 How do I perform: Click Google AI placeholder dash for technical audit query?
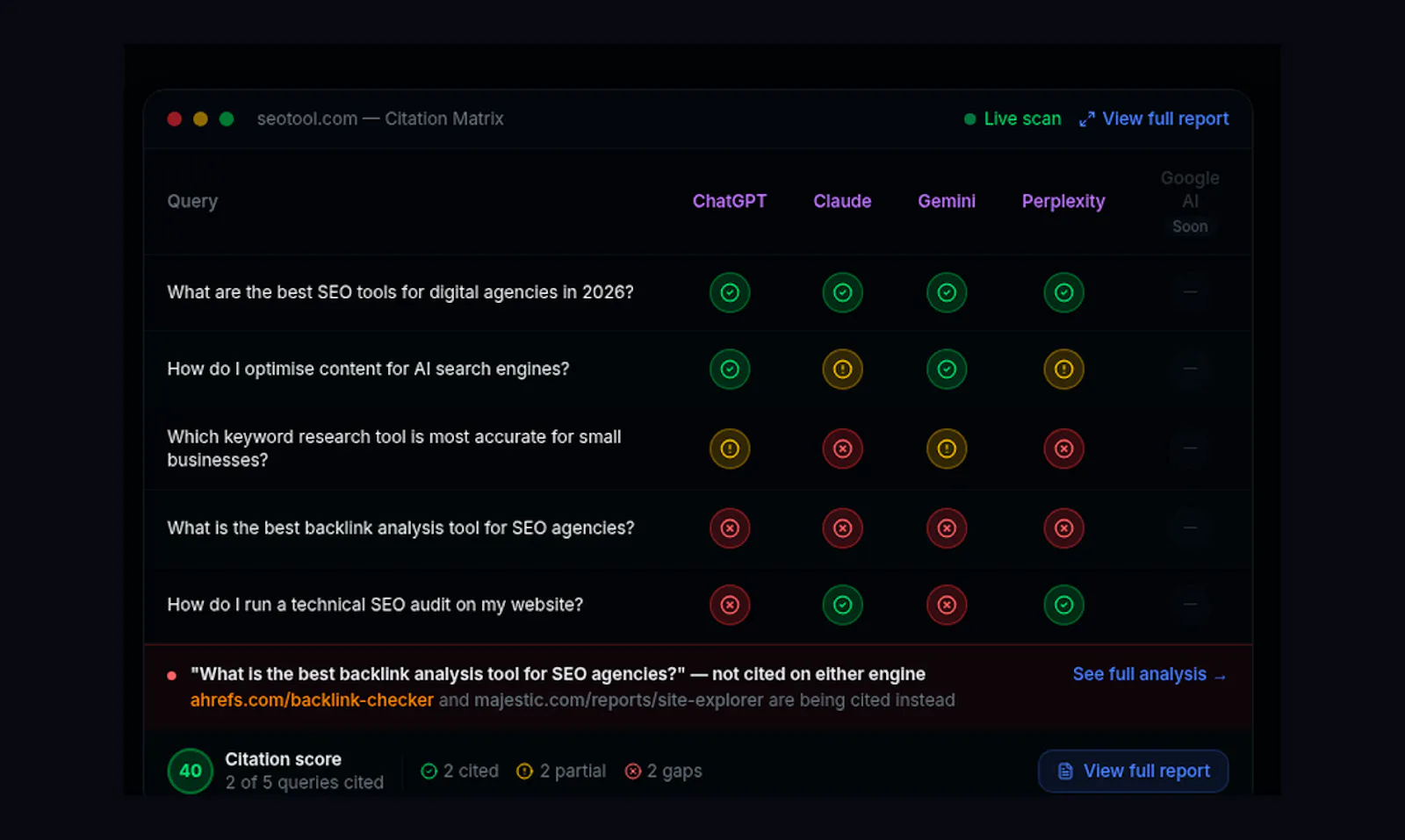click(x=1190, y=605)
